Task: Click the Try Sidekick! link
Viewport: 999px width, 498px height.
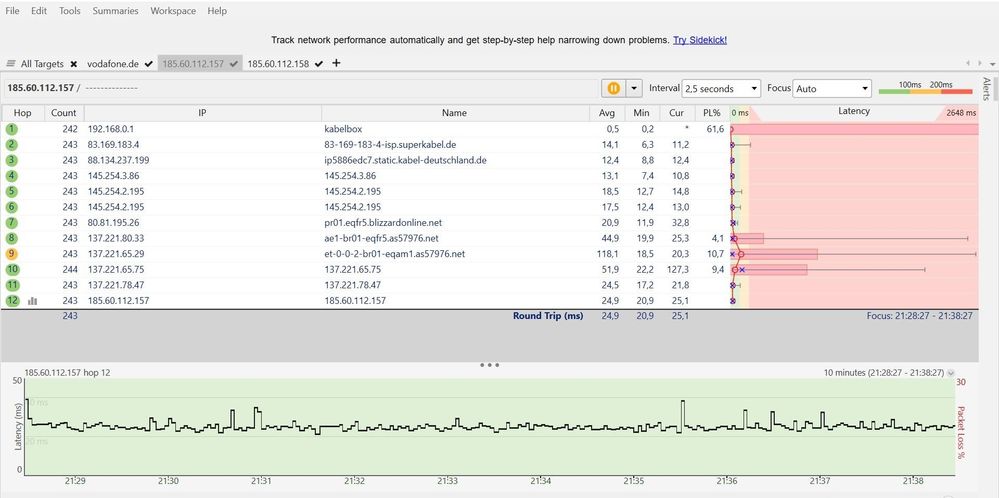Action: (x=699, y=40)
